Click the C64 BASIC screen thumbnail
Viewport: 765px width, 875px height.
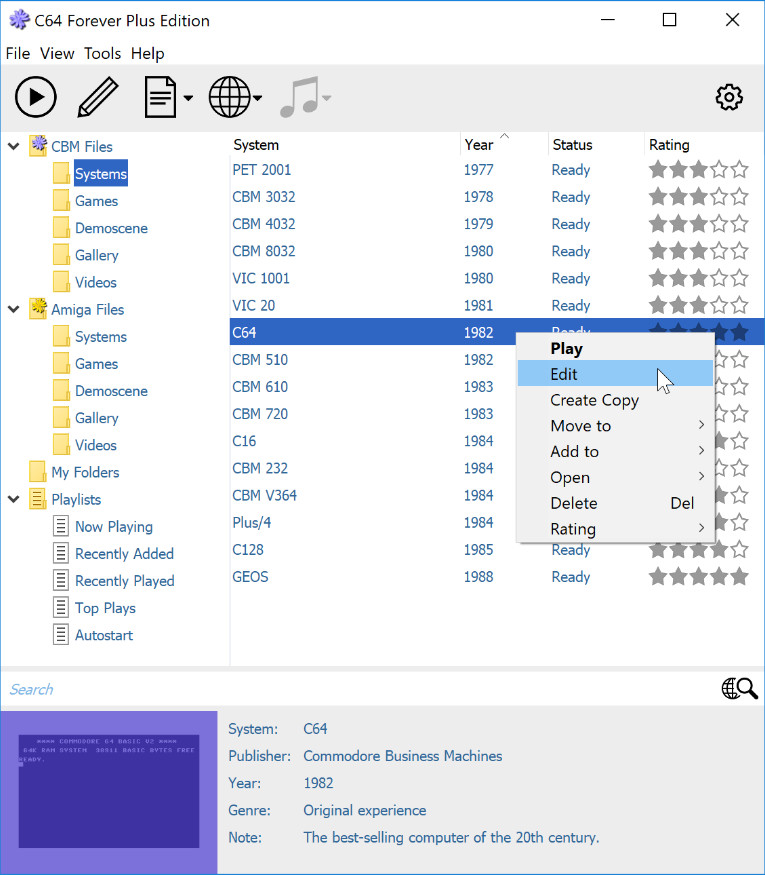[x=109, y=791]
